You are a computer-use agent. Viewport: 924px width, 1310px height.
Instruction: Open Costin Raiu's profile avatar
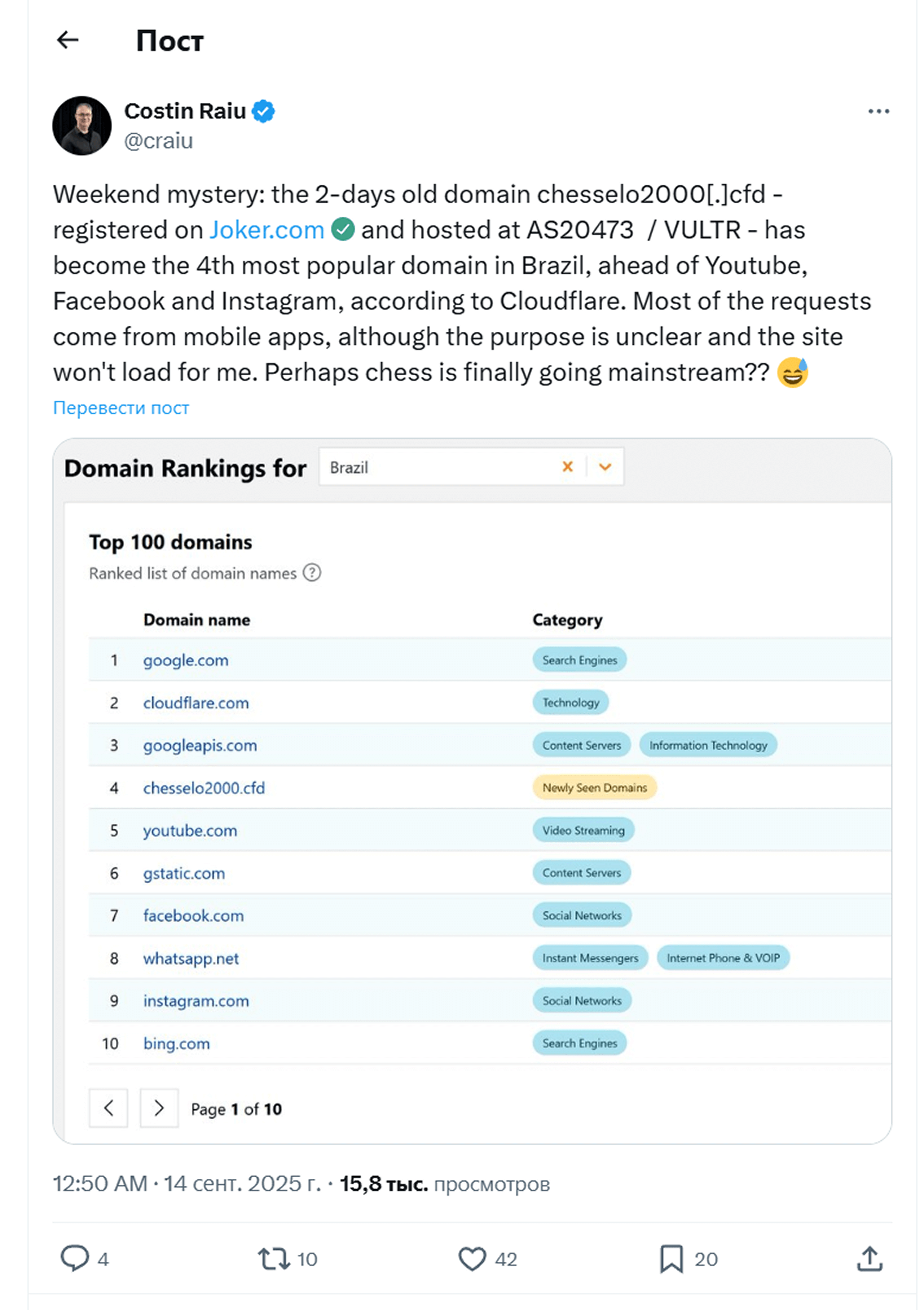(x=82, y=125)
